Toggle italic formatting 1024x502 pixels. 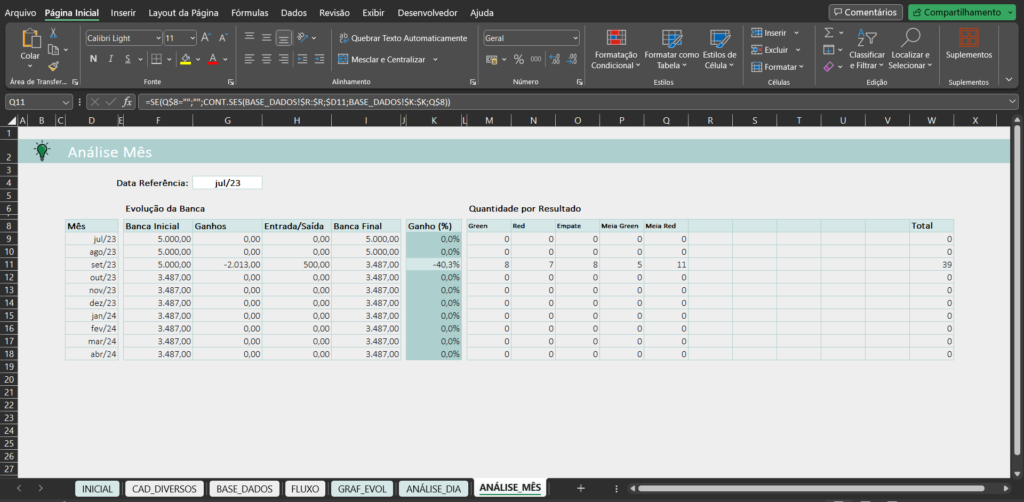coord(111,59)
